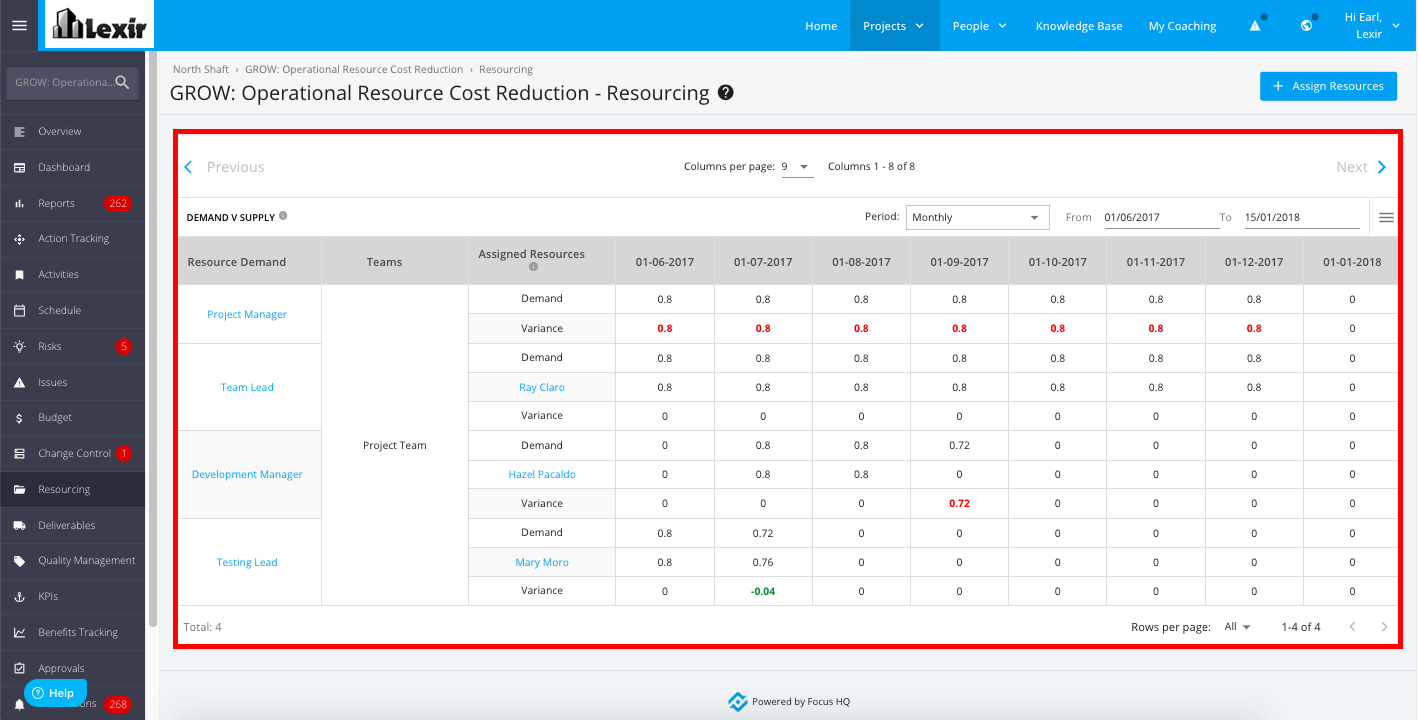The image size is (1419, 720).
Task: Click the Lexir logo
Action: click(x=100, y=25)
